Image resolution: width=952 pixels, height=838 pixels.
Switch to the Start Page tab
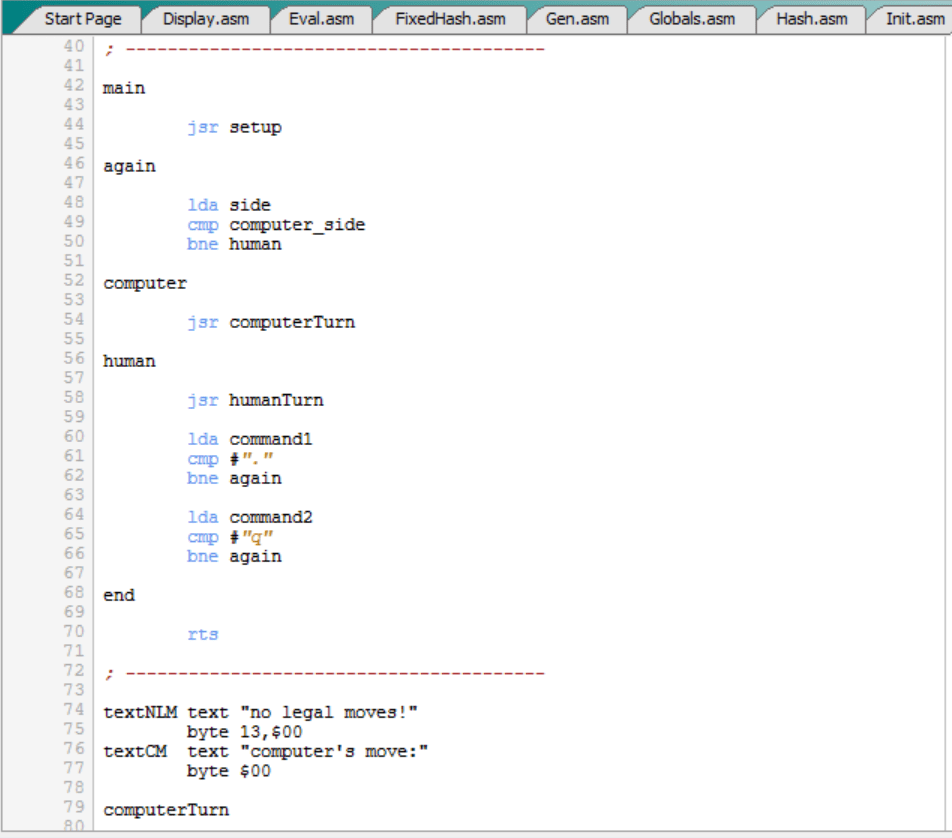tap(82, 18)
